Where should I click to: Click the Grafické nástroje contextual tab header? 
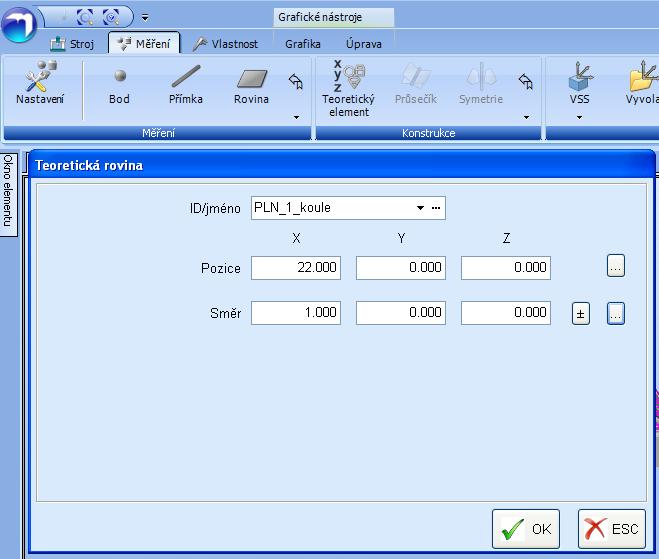click(334, 17)
